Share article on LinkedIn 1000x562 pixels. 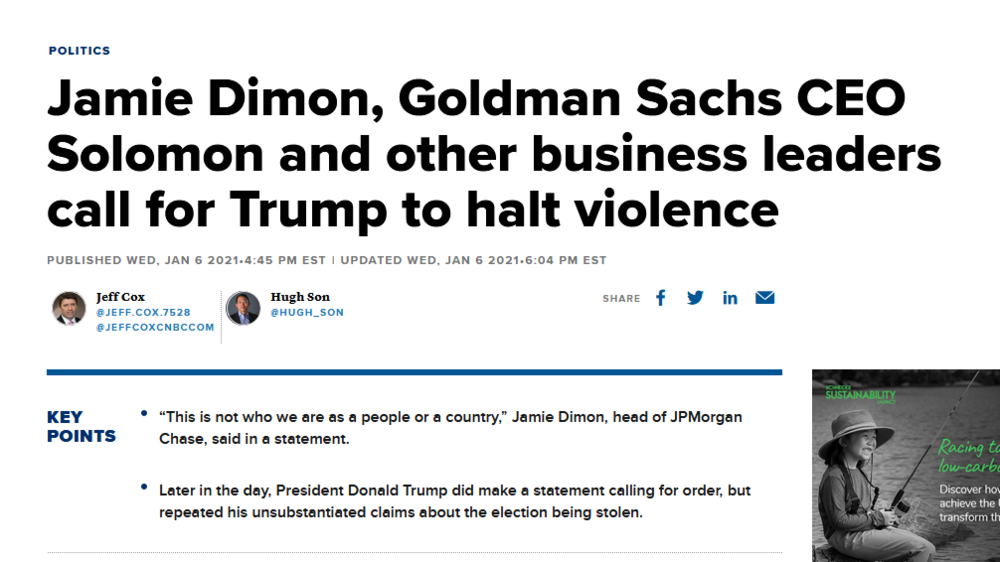[x=730, y=298]
